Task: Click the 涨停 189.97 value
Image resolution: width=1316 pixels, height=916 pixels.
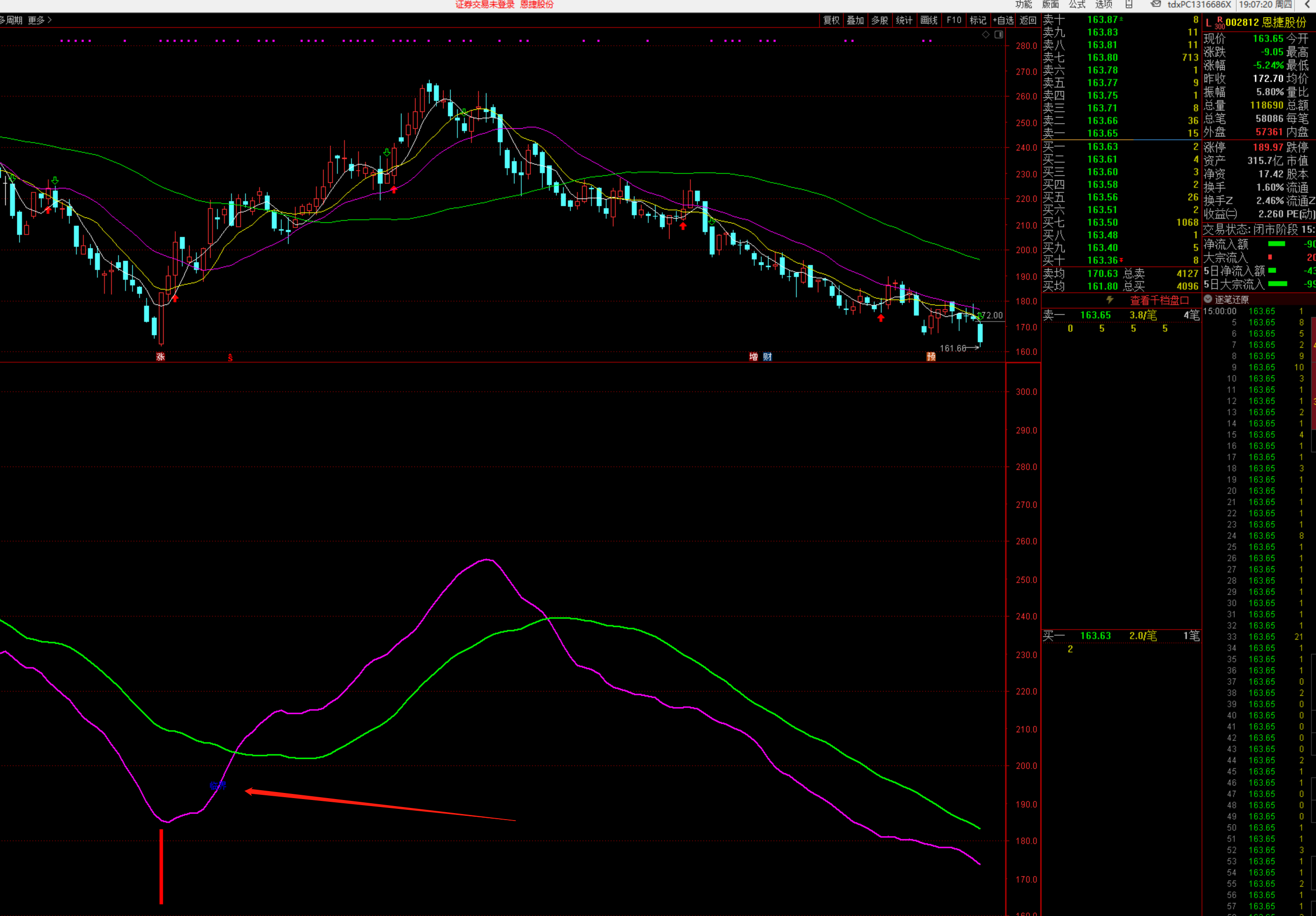Action: pyautogui.click(x=1268, y=147)
